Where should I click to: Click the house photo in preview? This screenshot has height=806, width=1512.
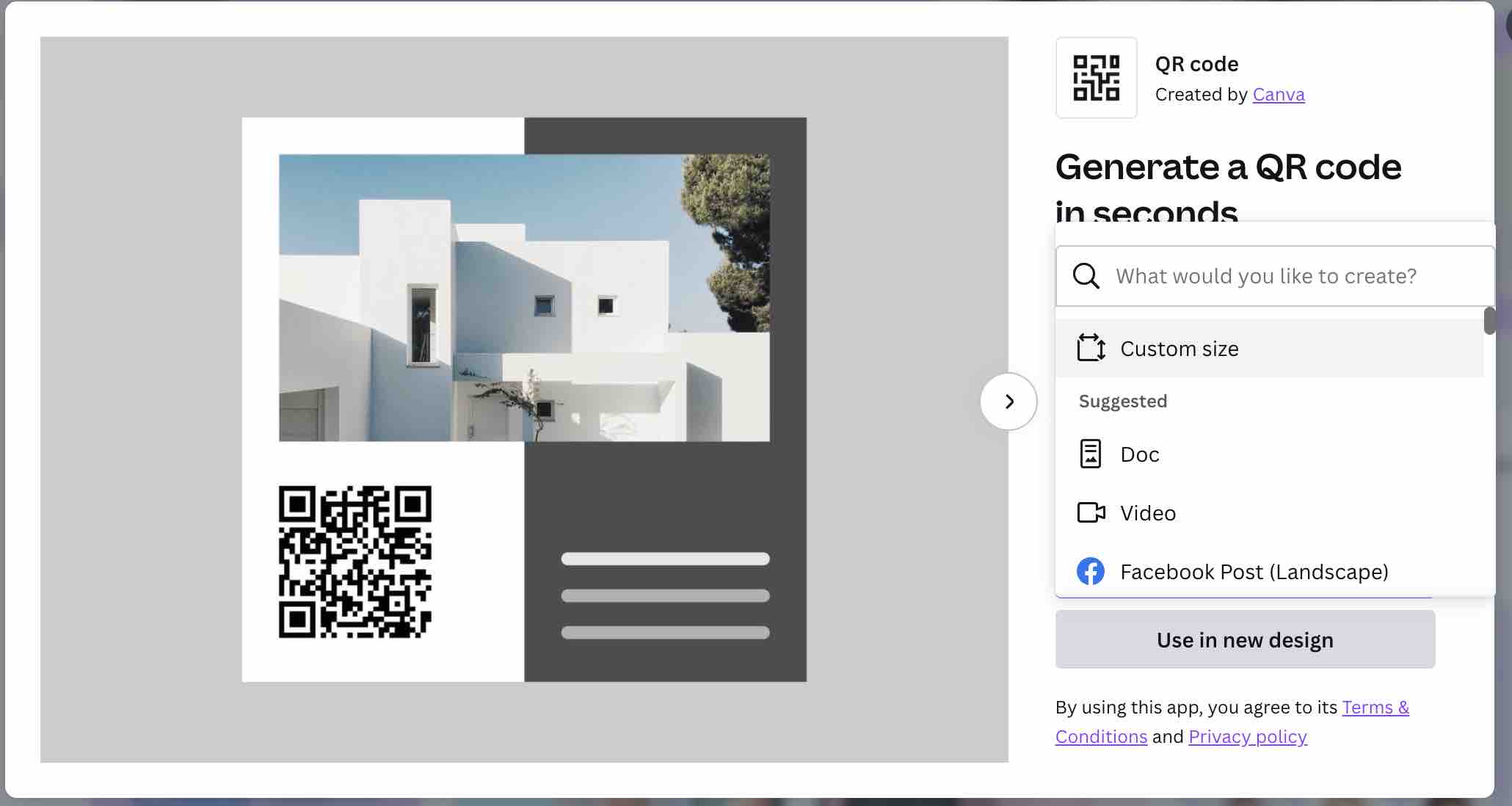click(x=524, y=297)
